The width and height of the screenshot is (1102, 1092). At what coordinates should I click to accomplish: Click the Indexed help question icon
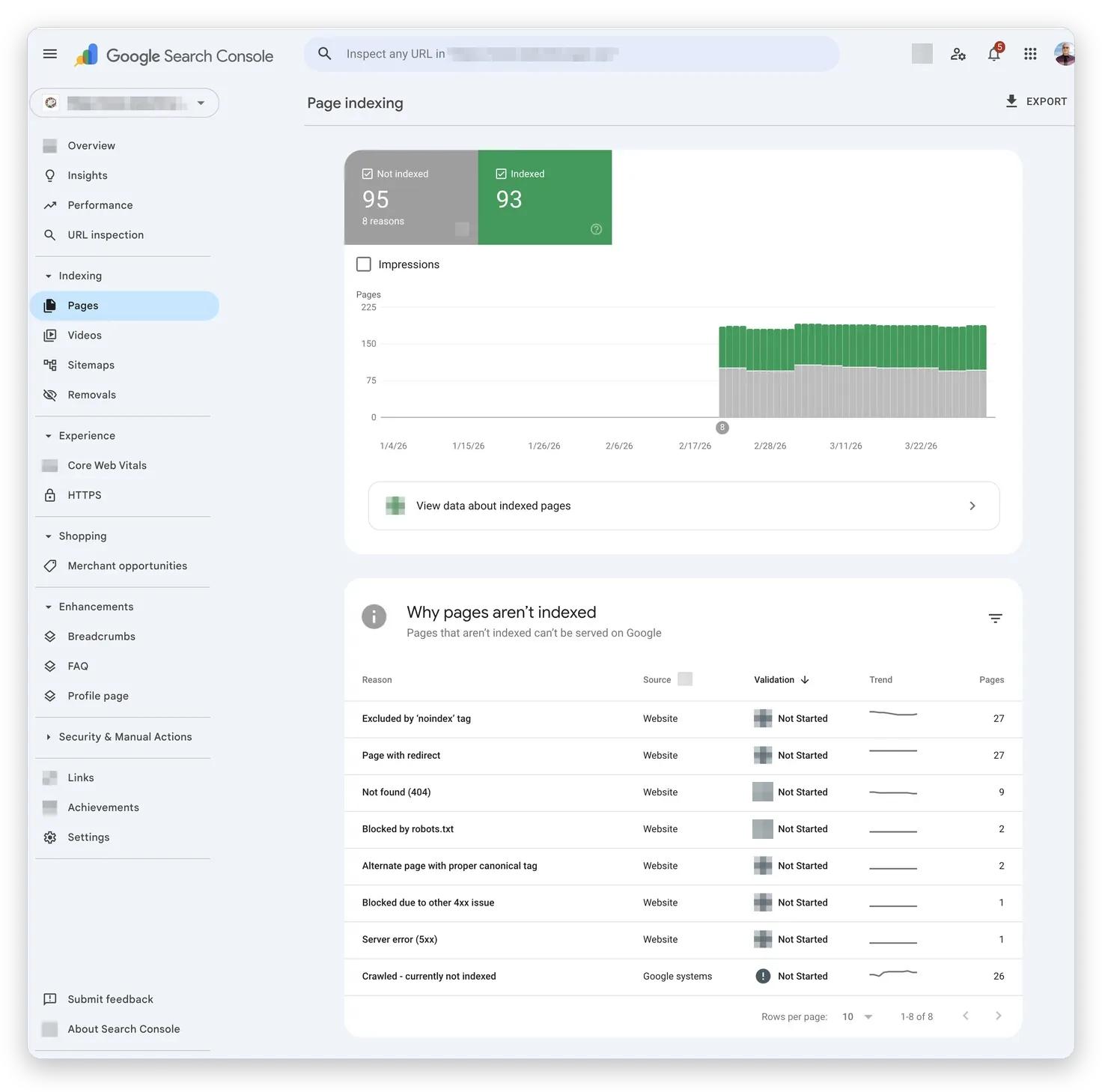596,229
